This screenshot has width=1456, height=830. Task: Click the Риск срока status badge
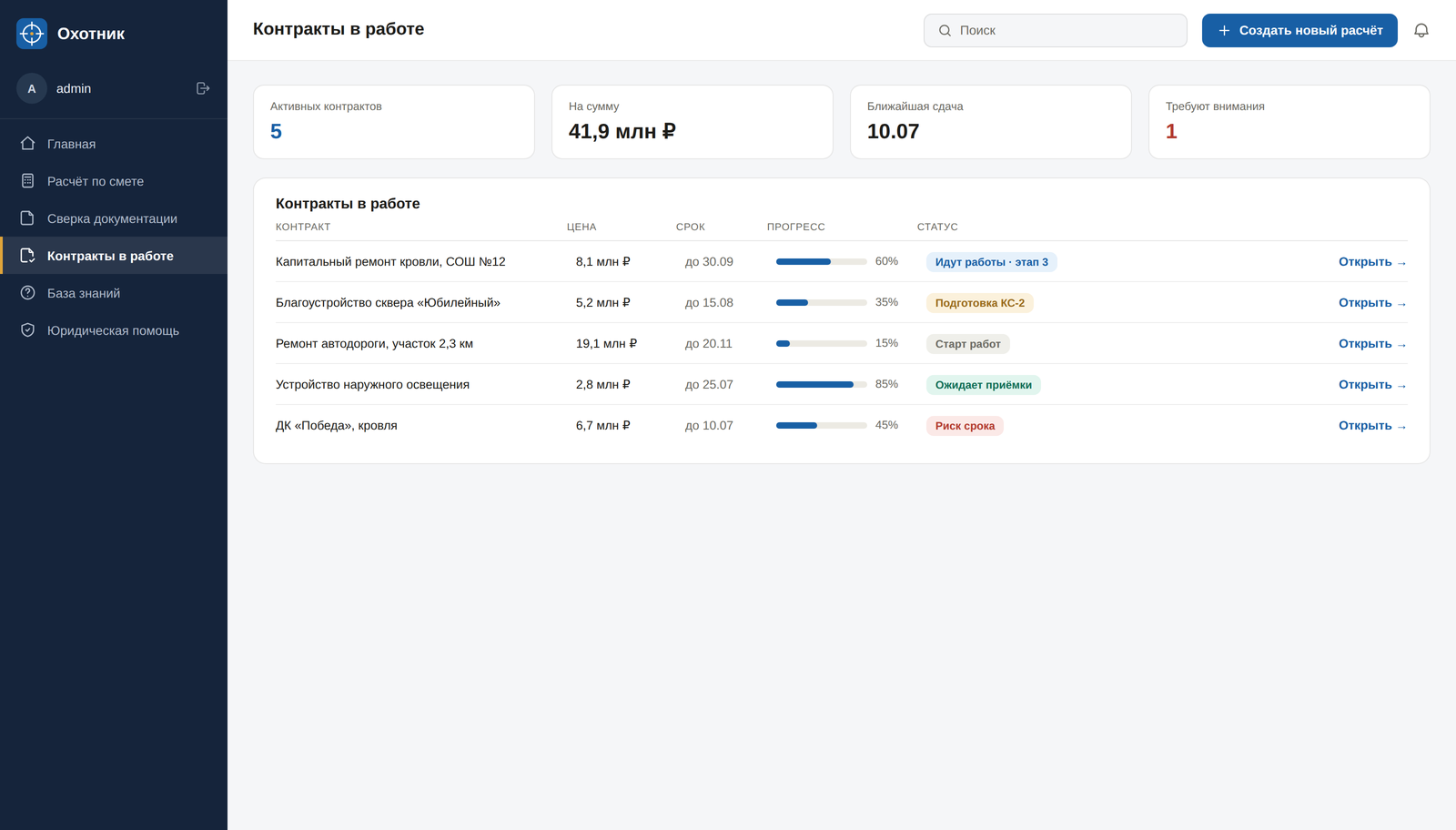pos(966,426)
